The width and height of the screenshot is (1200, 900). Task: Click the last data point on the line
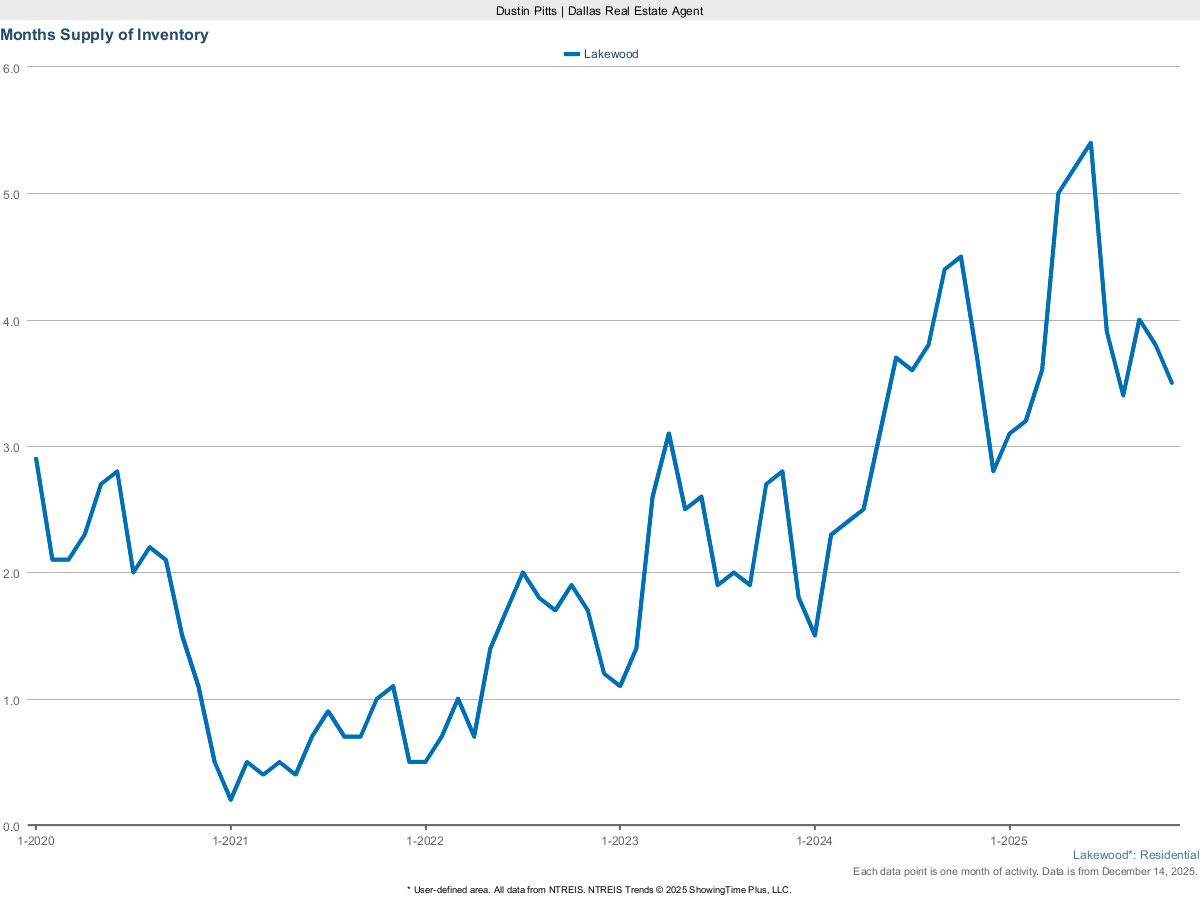1171,383
